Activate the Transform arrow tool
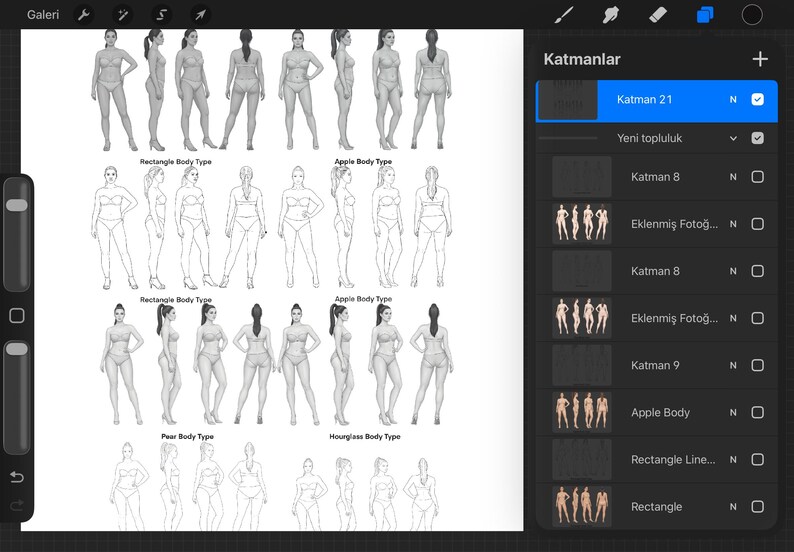Image resolution: width=794 pixels, height=552 pixels. (x=201, y=15)
